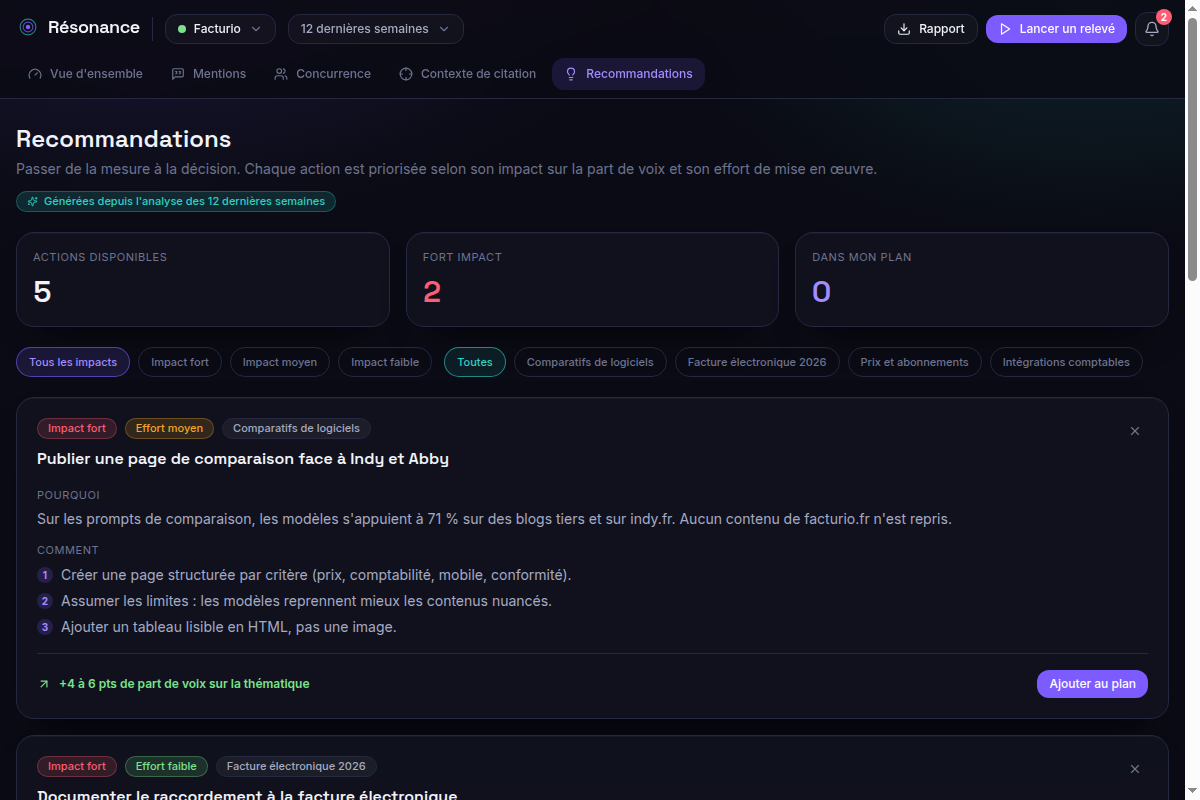
Task: Click the Rapport button
Action: click(x=931, y=29)
